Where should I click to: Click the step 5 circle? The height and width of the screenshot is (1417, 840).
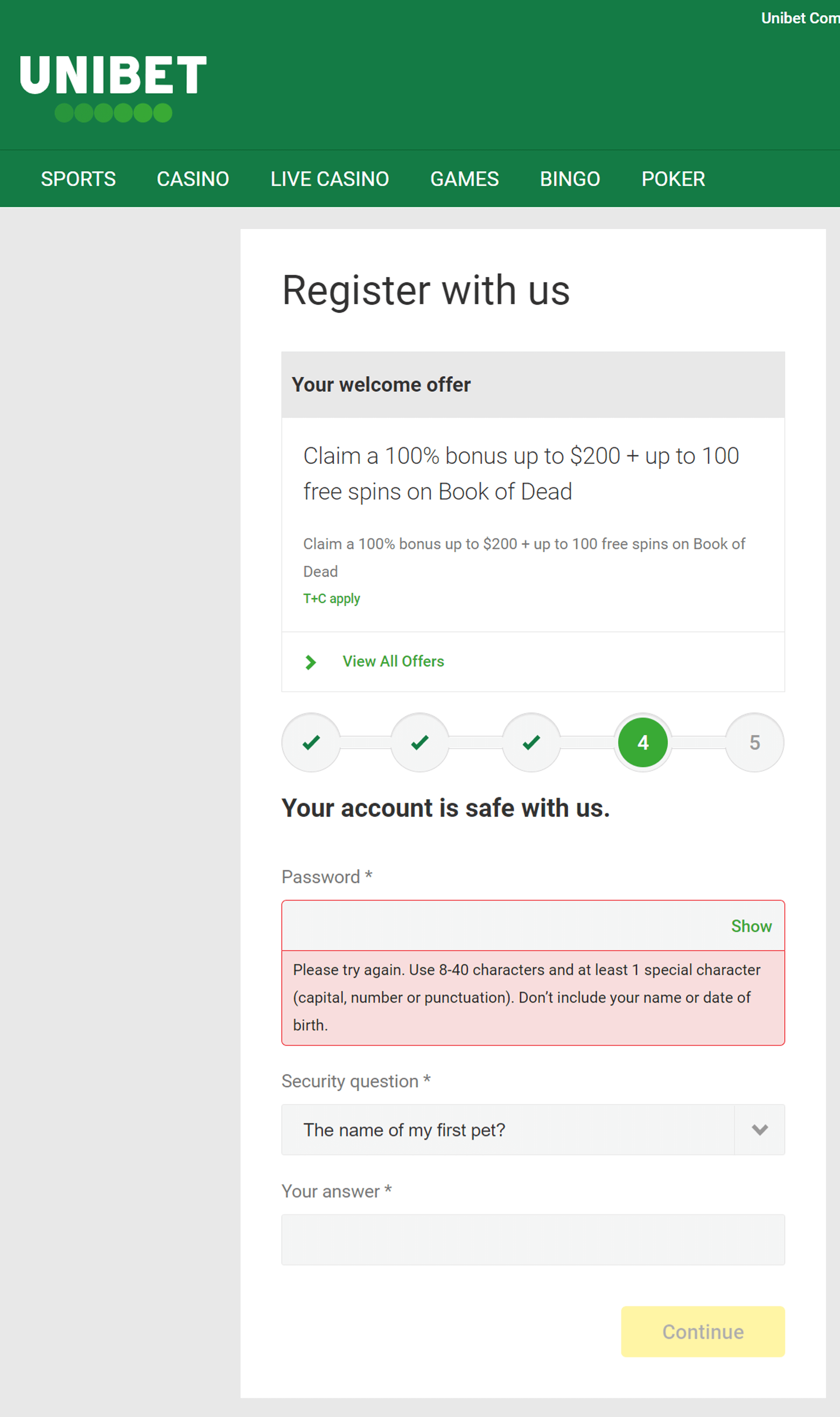(x=755, y=742)
